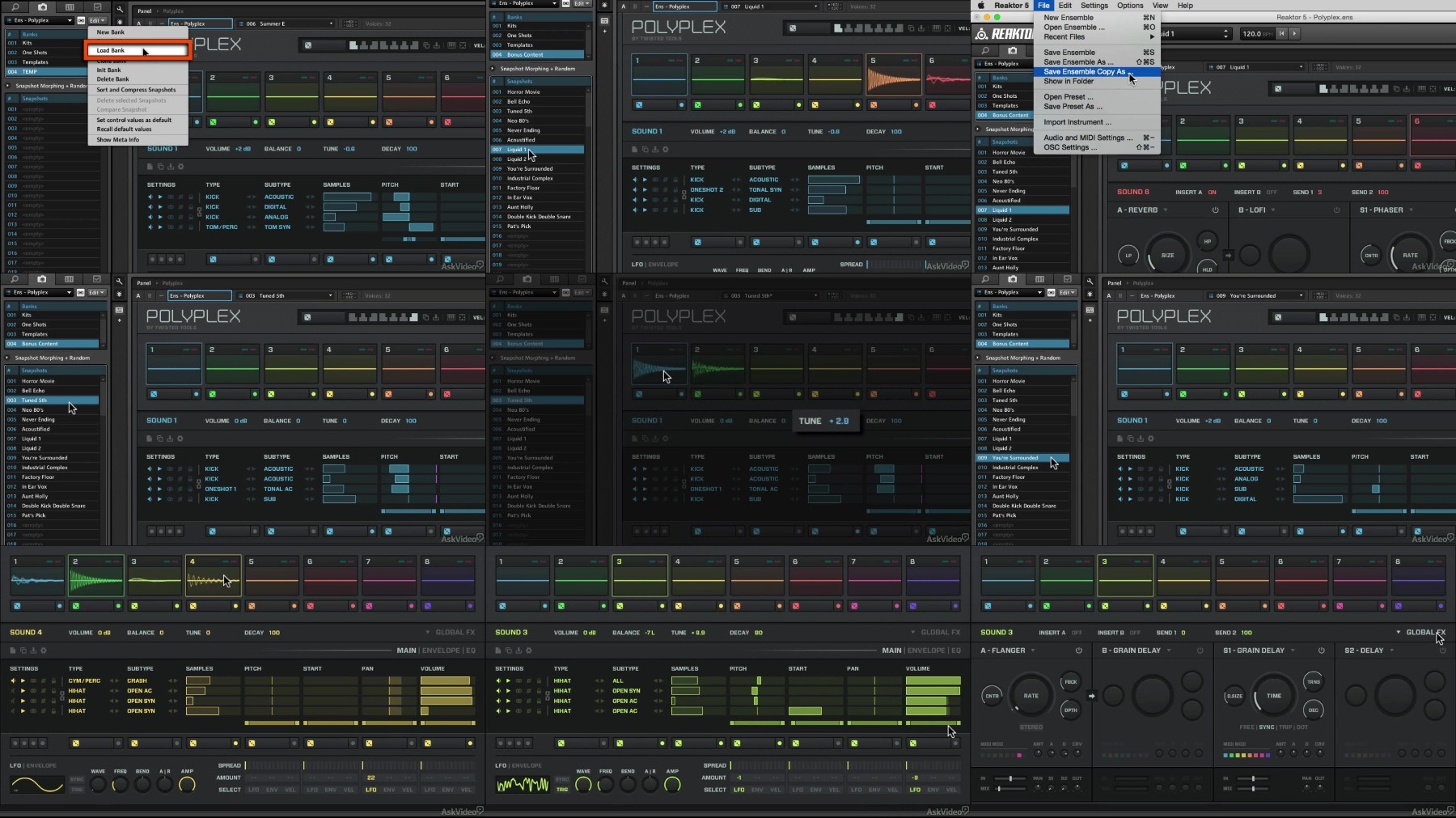
Task: Choose Import Instrument in File menu
Action: coord(1096,122)
